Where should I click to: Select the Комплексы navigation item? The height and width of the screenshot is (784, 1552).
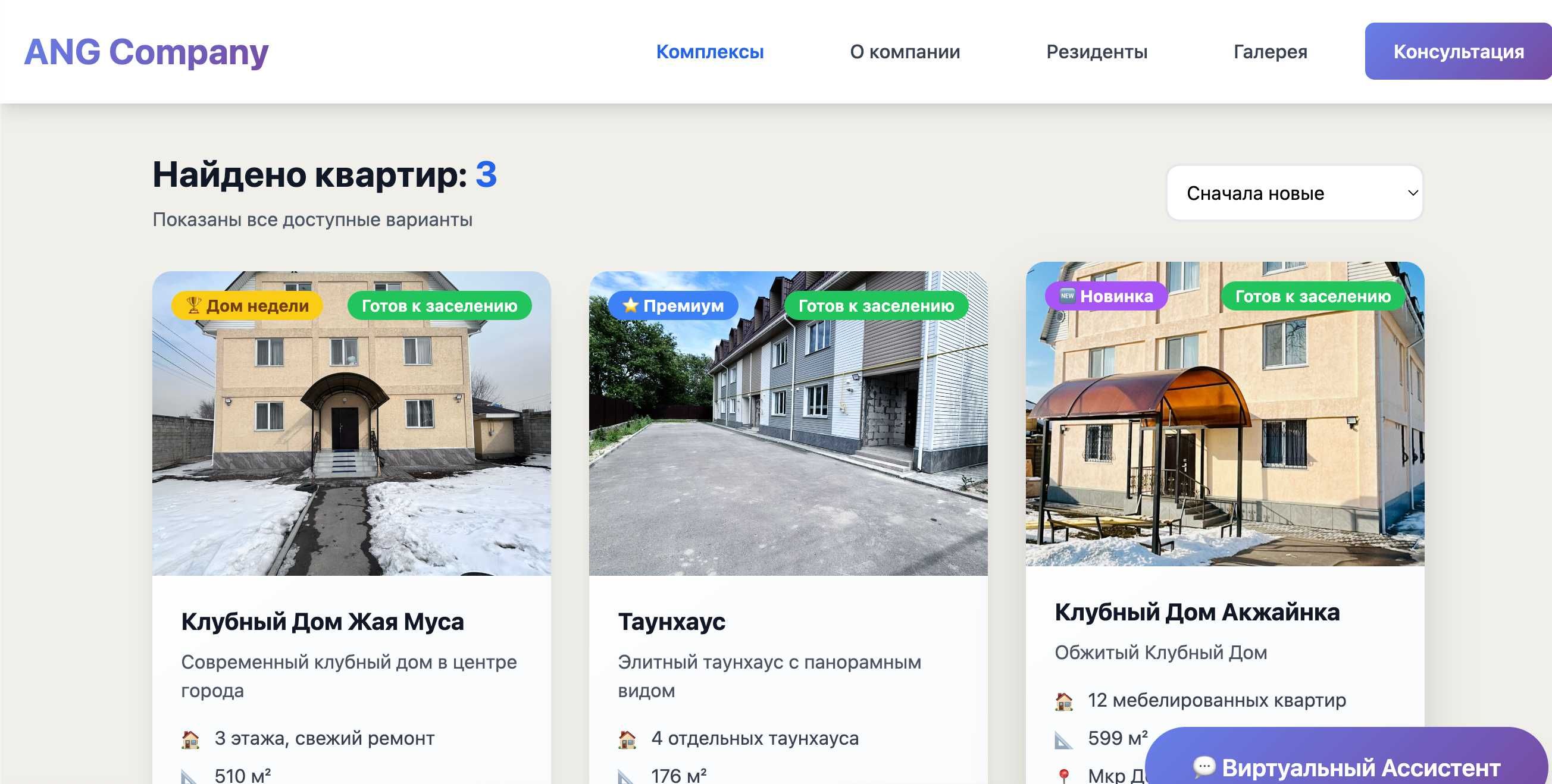(710, 52)
